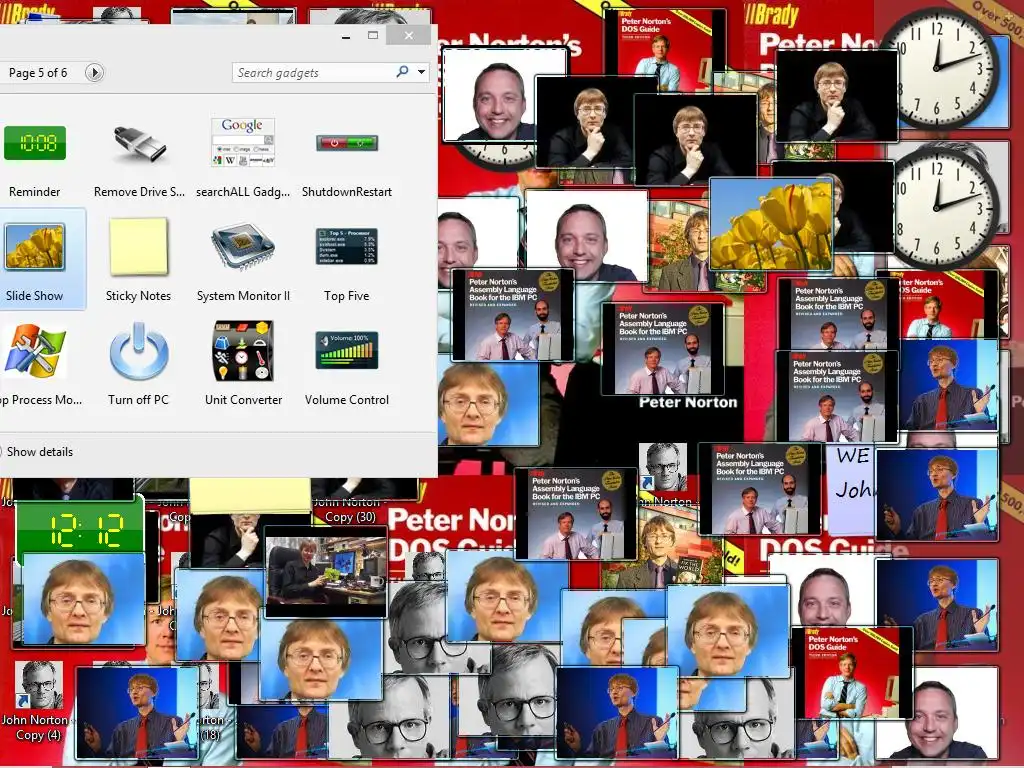Click the Search gadgets input field
Screen dimensions: 1024x768
tap(313, 72)
